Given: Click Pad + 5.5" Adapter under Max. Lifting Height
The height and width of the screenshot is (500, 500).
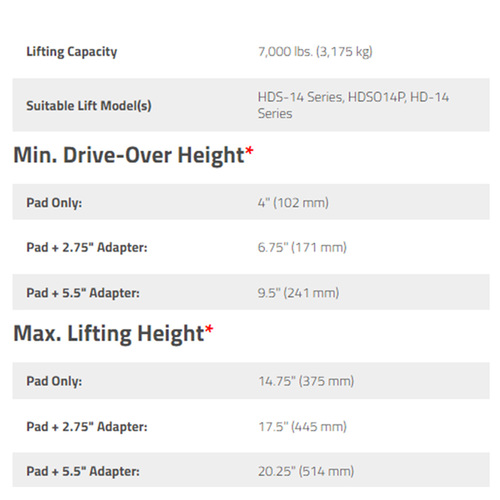Looking at the screenshot, I should pos(83,471).
